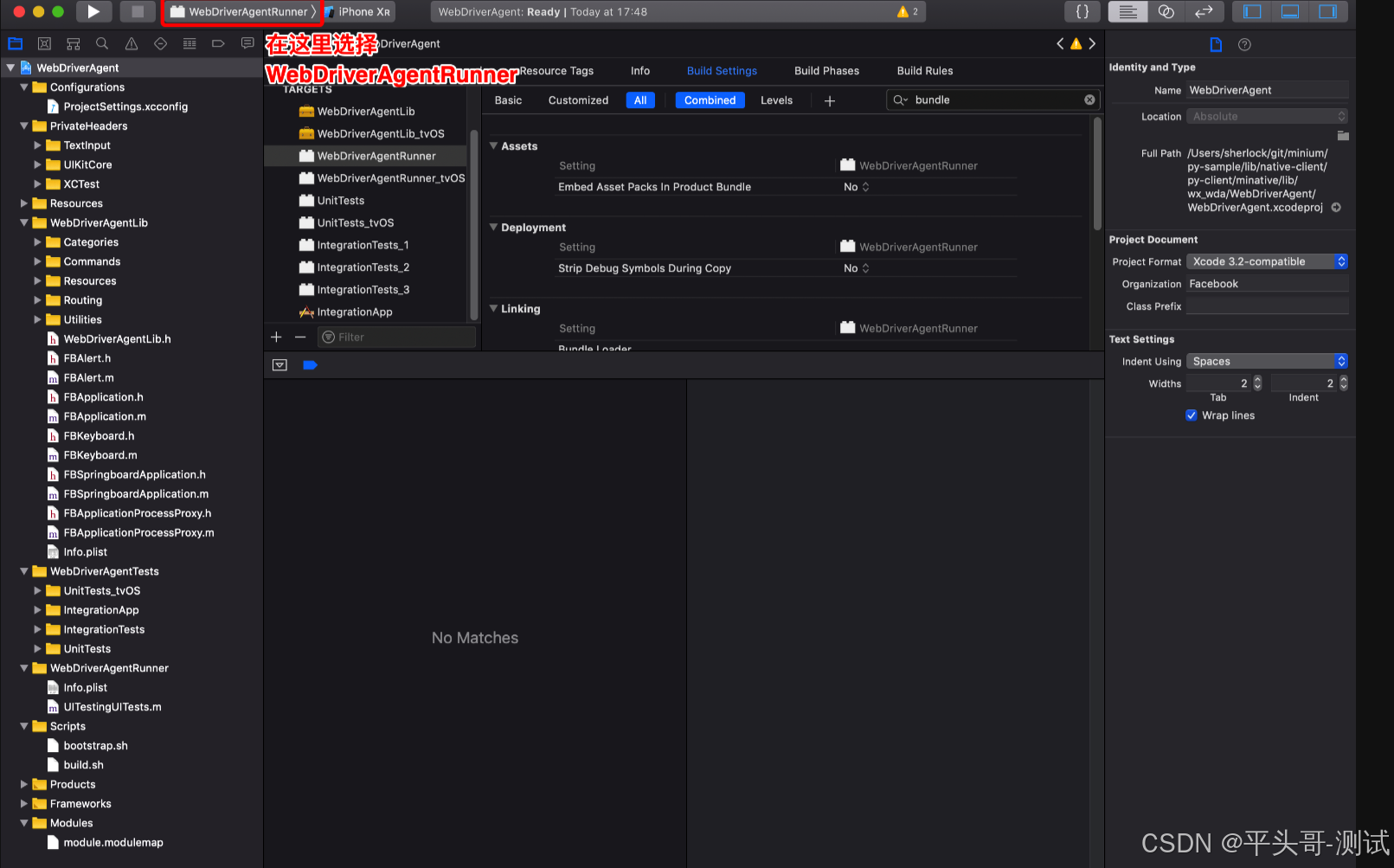Viewport: 1394px width, 868px height.
Task: Open the Build Rules tab
Action: (x=924, y=71)
